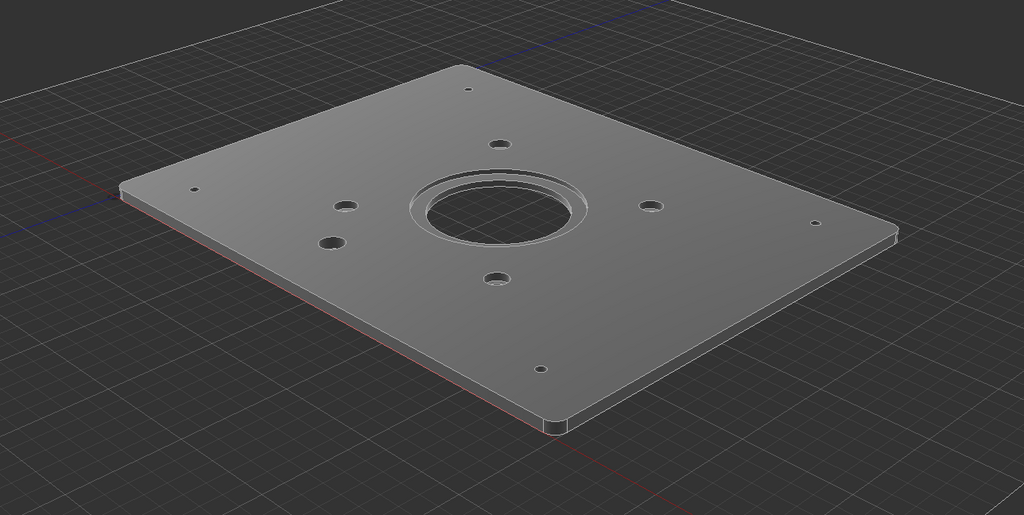Select the mounting hole right of the central bore
The width and height of the screenshot is (1024, 515).
pos(651,206)
